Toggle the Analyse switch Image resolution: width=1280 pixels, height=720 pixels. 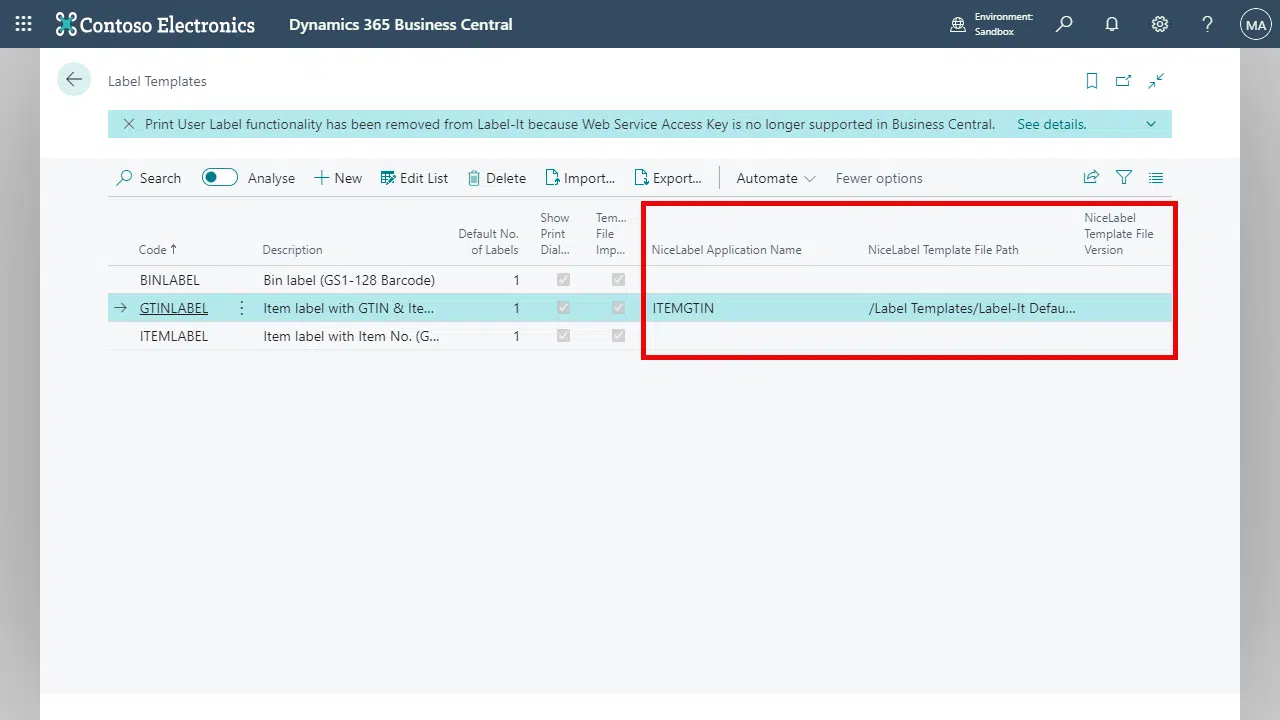tap(219, 178)
